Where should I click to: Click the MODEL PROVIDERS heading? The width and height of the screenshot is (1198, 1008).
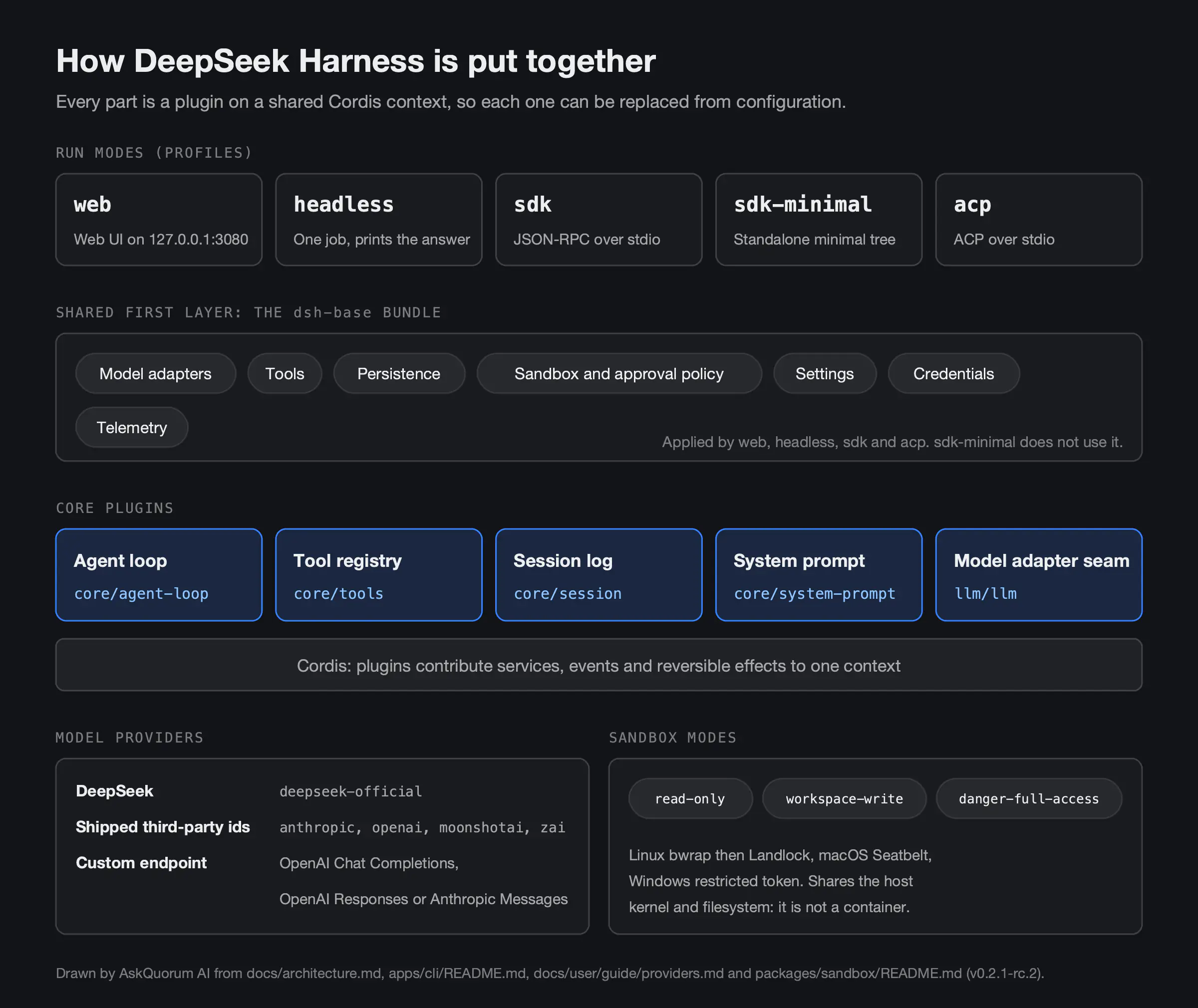130,738
